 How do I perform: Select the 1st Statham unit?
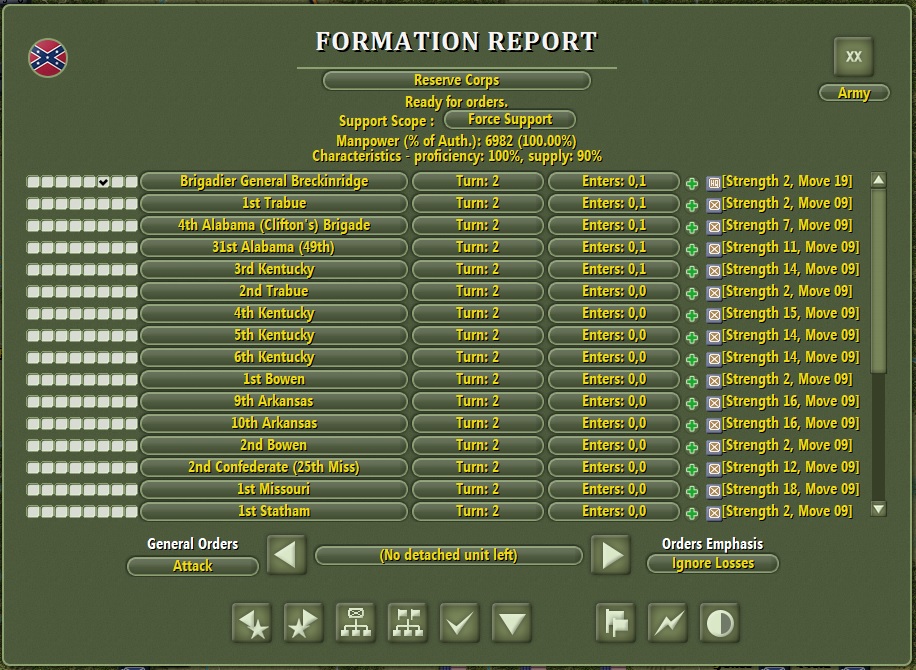tap(274, 511)
